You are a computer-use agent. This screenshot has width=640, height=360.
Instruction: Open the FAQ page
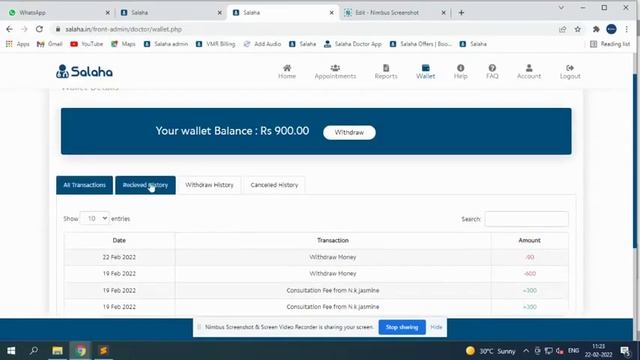coord(492,71)
